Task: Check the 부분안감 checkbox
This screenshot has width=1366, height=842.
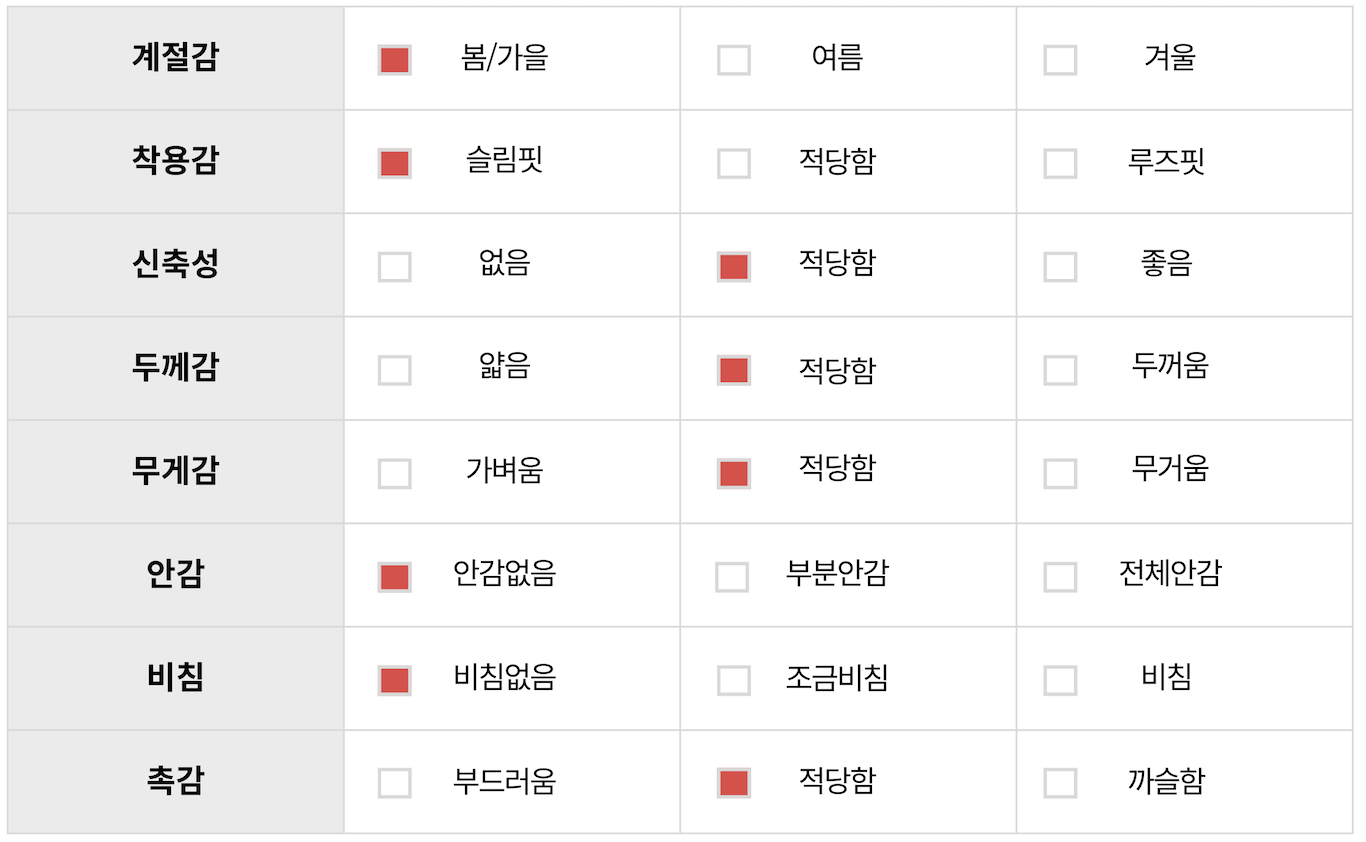Action: tap(732, 577)
